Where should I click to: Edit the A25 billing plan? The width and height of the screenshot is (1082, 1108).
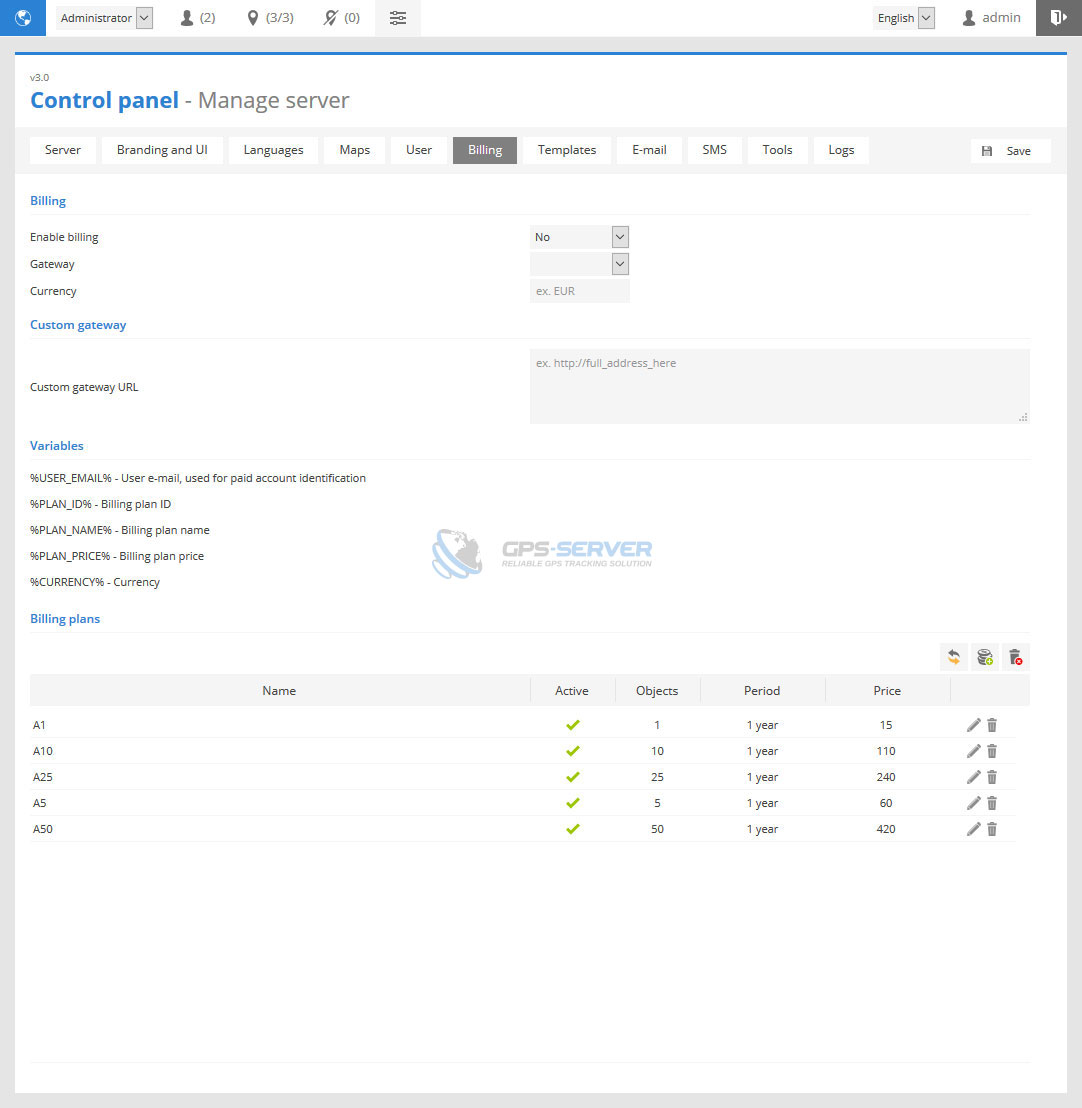974,777
